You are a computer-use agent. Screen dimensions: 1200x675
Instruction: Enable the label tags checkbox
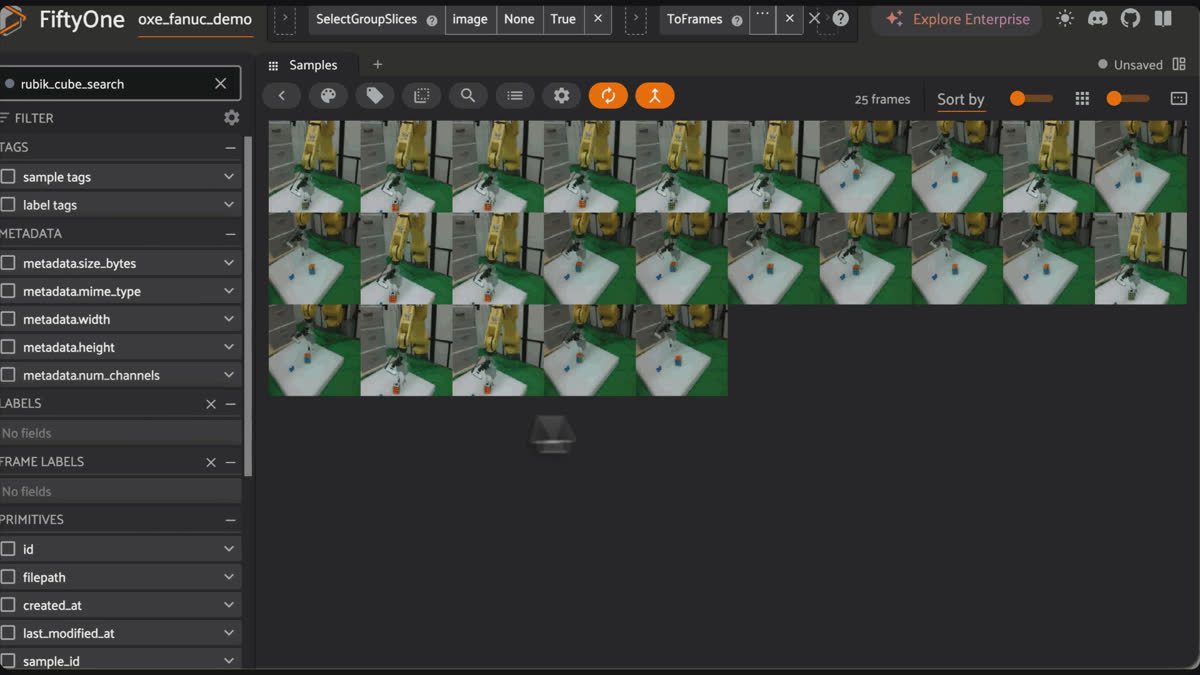8,205
